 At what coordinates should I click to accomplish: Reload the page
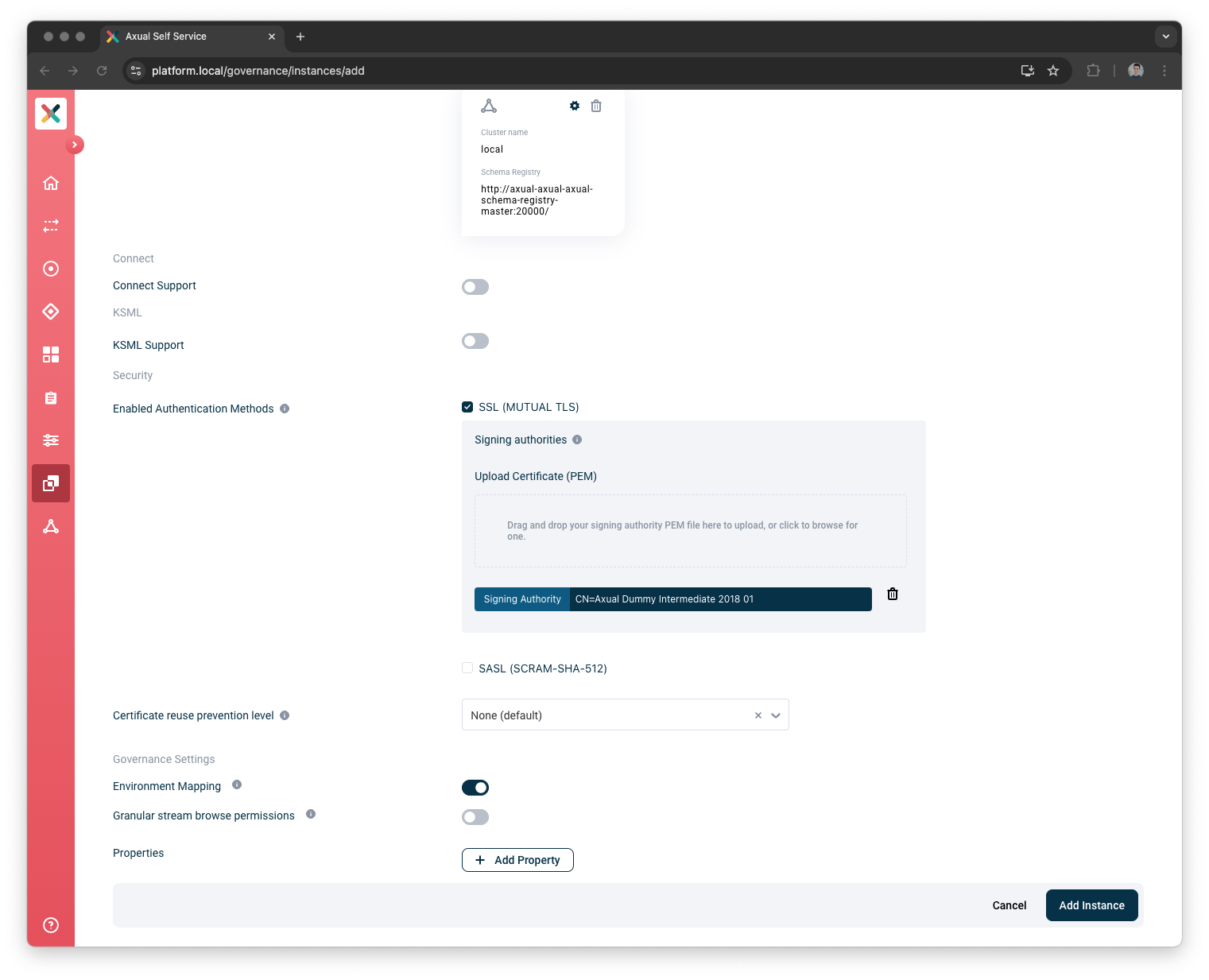coord(102,71)
